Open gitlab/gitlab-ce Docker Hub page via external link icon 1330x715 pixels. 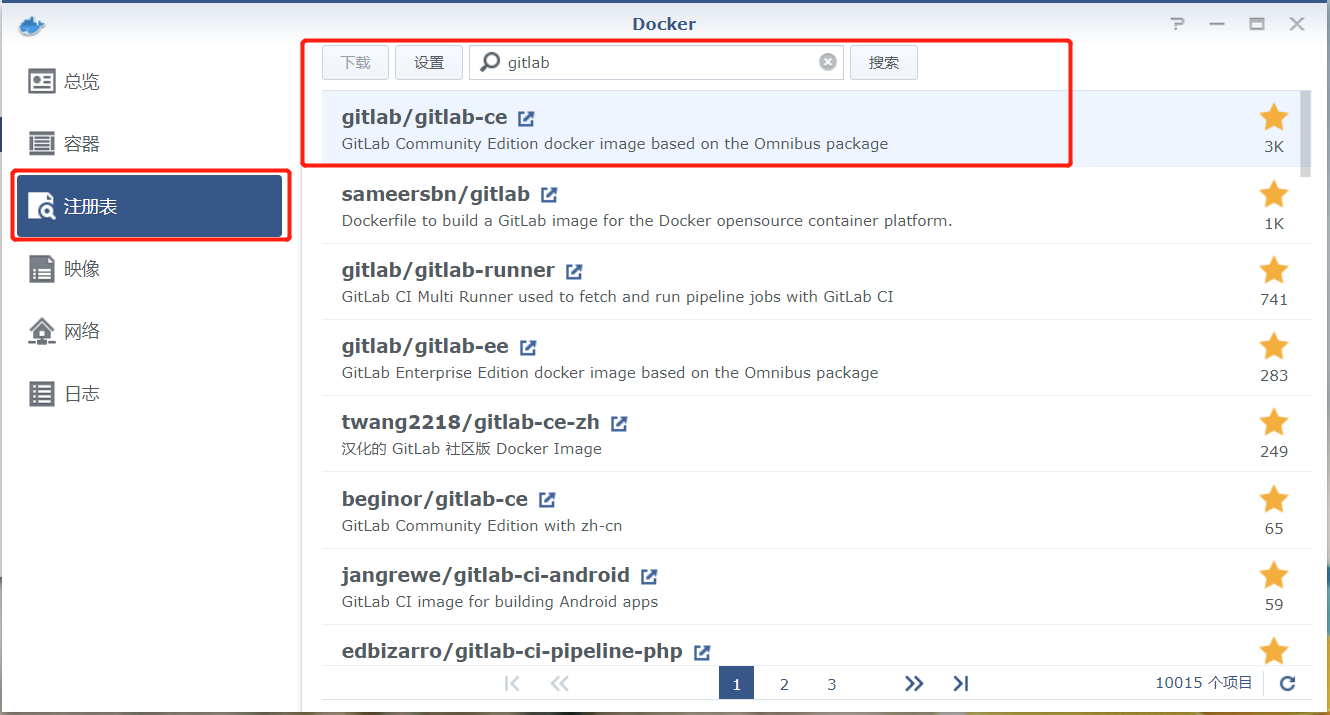coord(526,117)
